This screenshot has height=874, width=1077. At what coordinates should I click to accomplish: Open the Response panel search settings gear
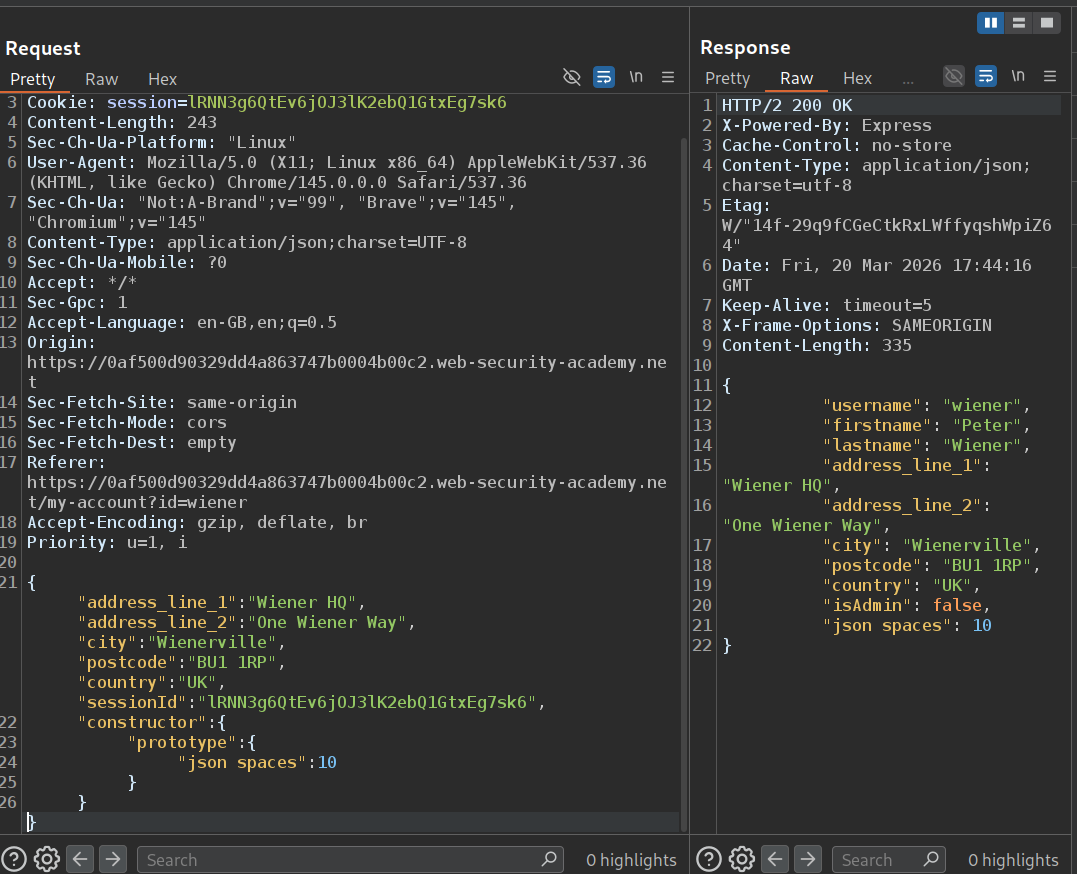pyautogui.click(x=741, y=859)
